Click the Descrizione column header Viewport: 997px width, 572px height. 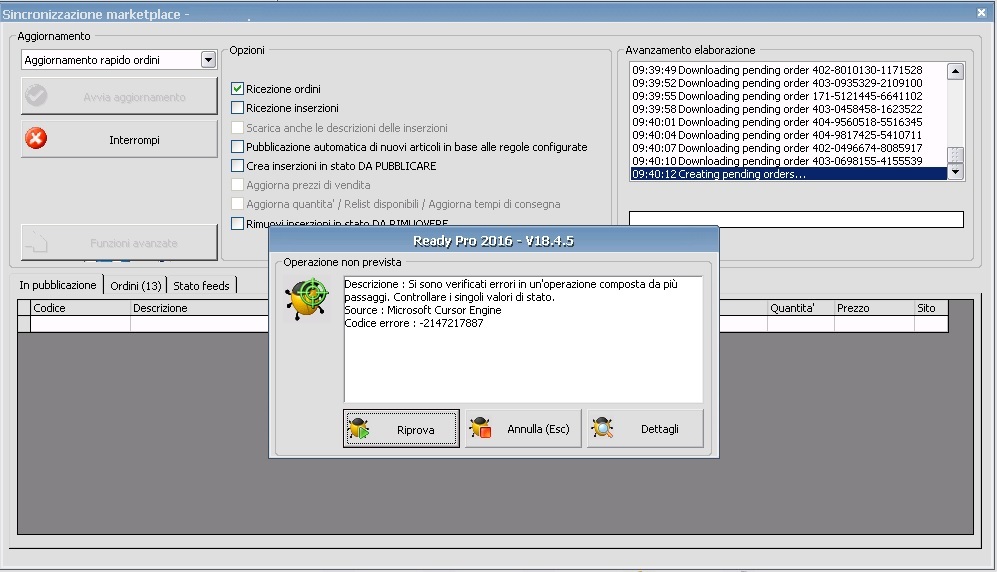pos(200,308)
